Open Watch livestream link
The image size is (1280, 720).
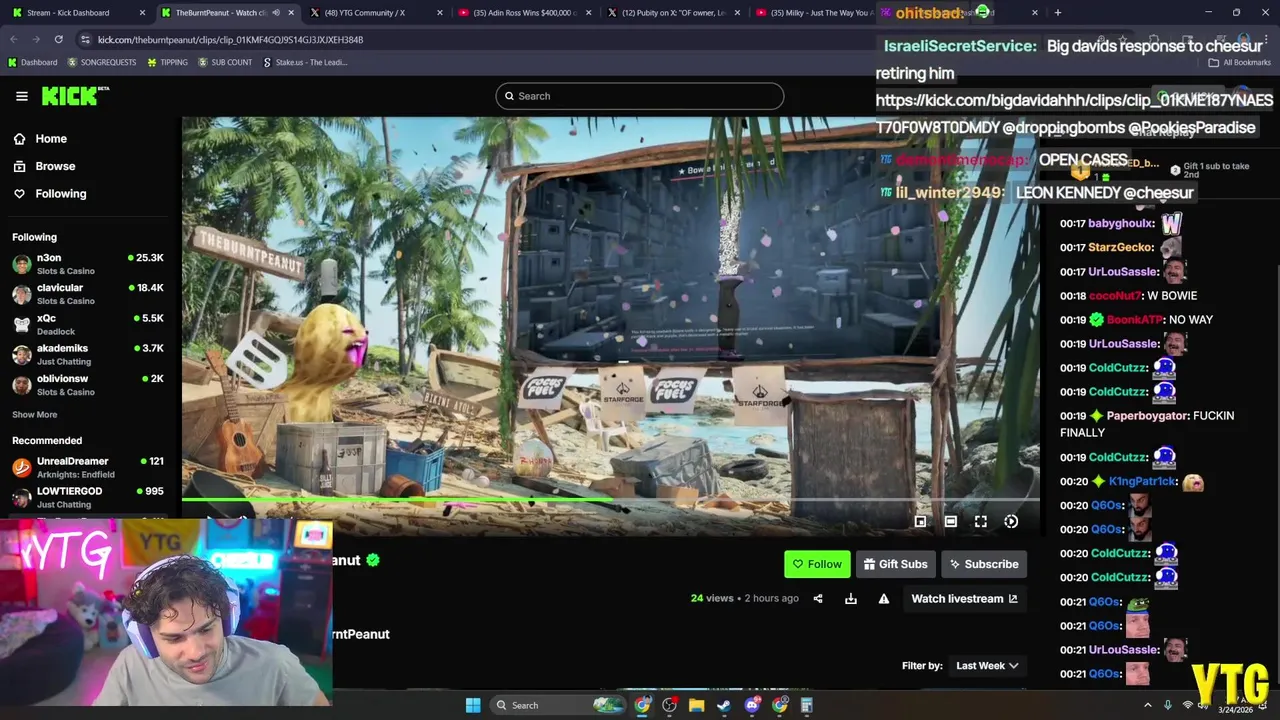pyautogui.click(x=964, y=599)
